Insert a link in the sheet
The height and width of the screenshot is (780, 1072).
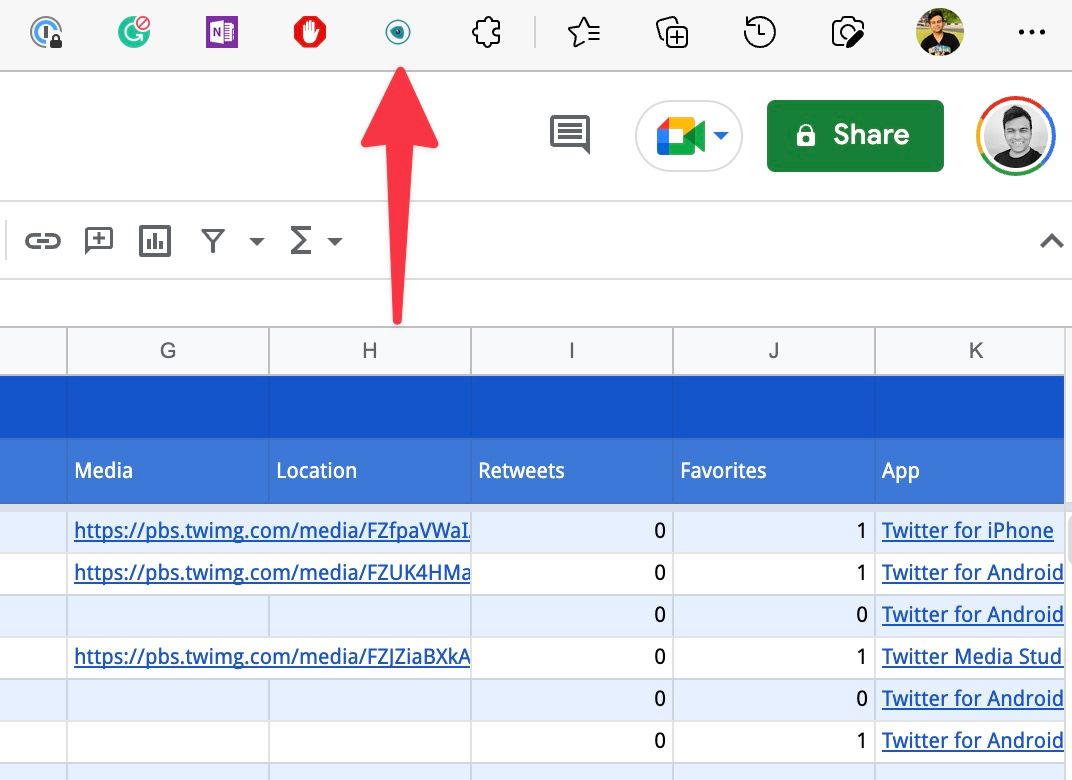(x=42, y=240)
